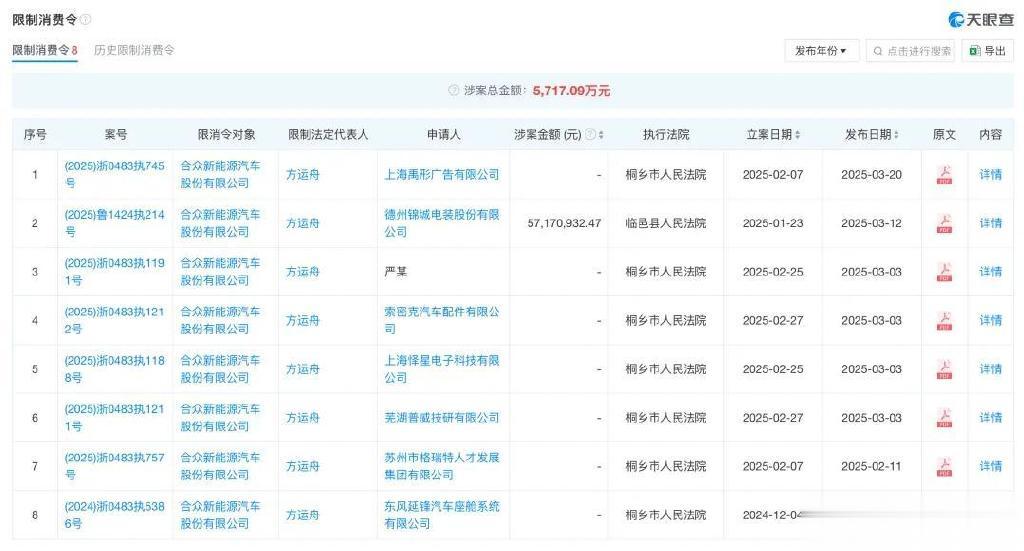Open 详情 for 苏州市格瑞特 row
Image resolution: width=1024 pixels, height=551 pixels.
coord(990,466)
